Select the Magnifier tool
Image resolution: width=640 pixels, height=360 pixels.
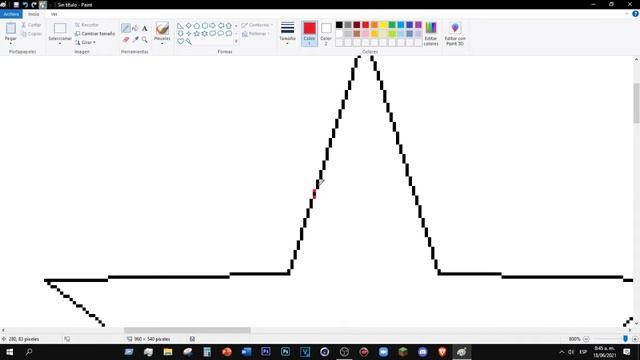[144, 40]
